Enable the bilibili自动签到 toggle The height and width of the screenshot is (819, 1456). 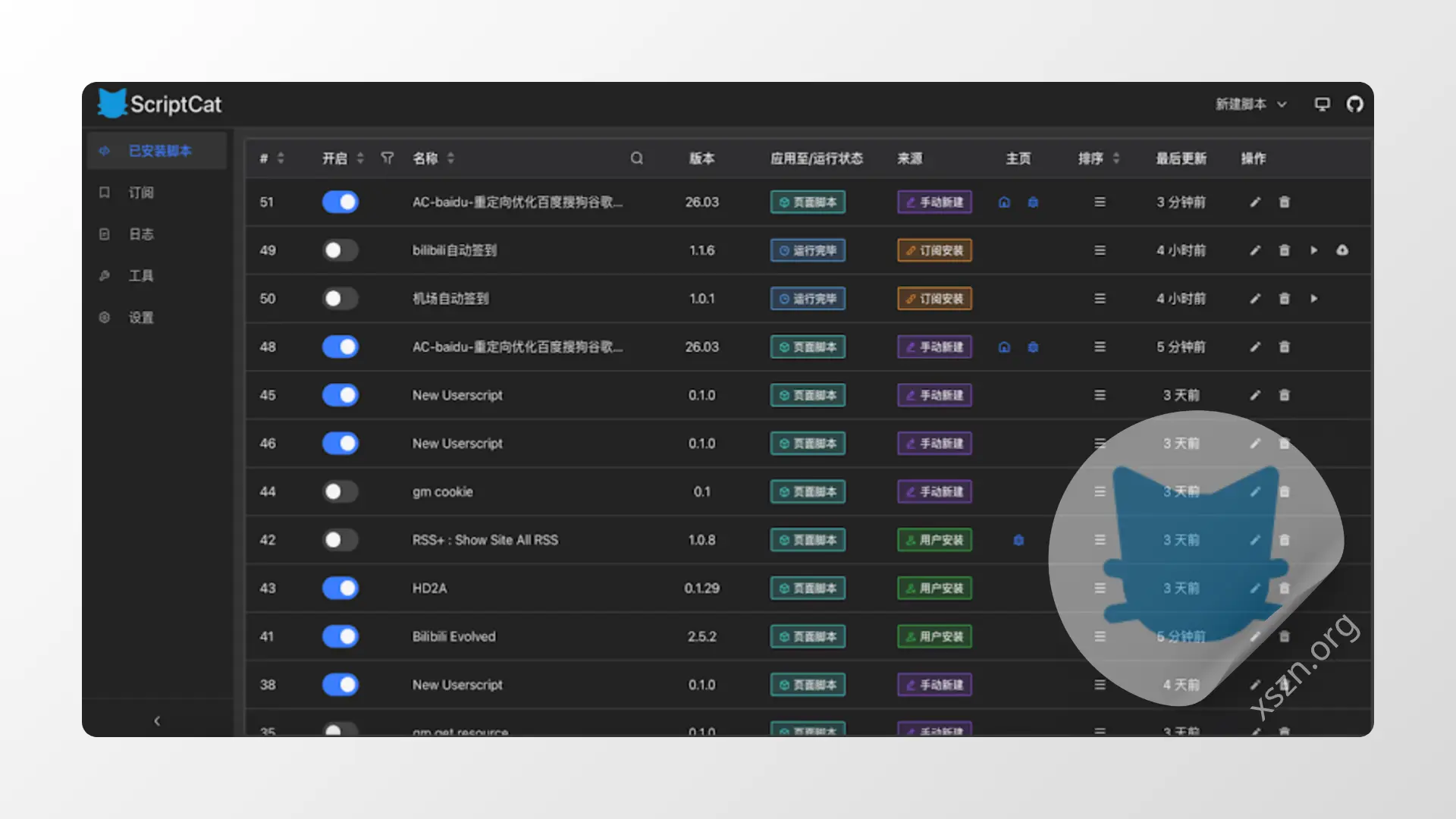[340, 250]
